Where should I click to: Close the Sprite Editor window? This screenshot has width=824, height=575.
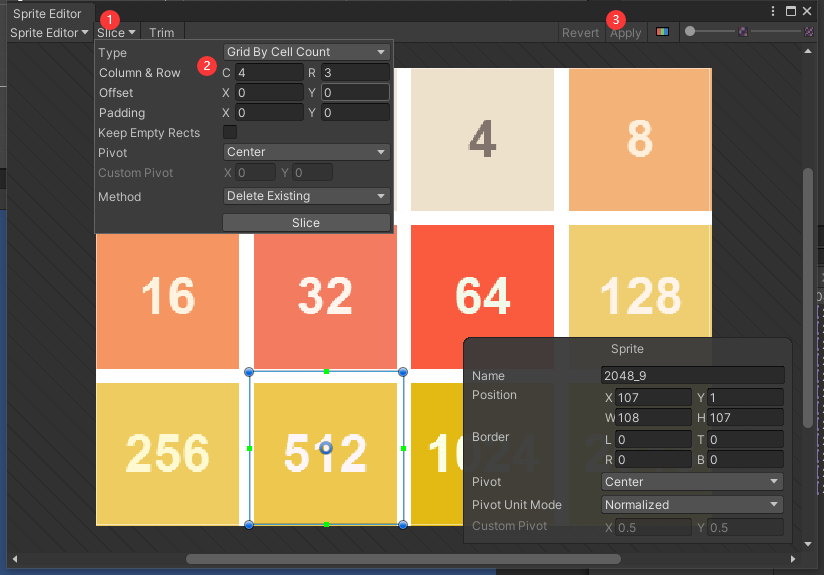[x=807, y=11]
